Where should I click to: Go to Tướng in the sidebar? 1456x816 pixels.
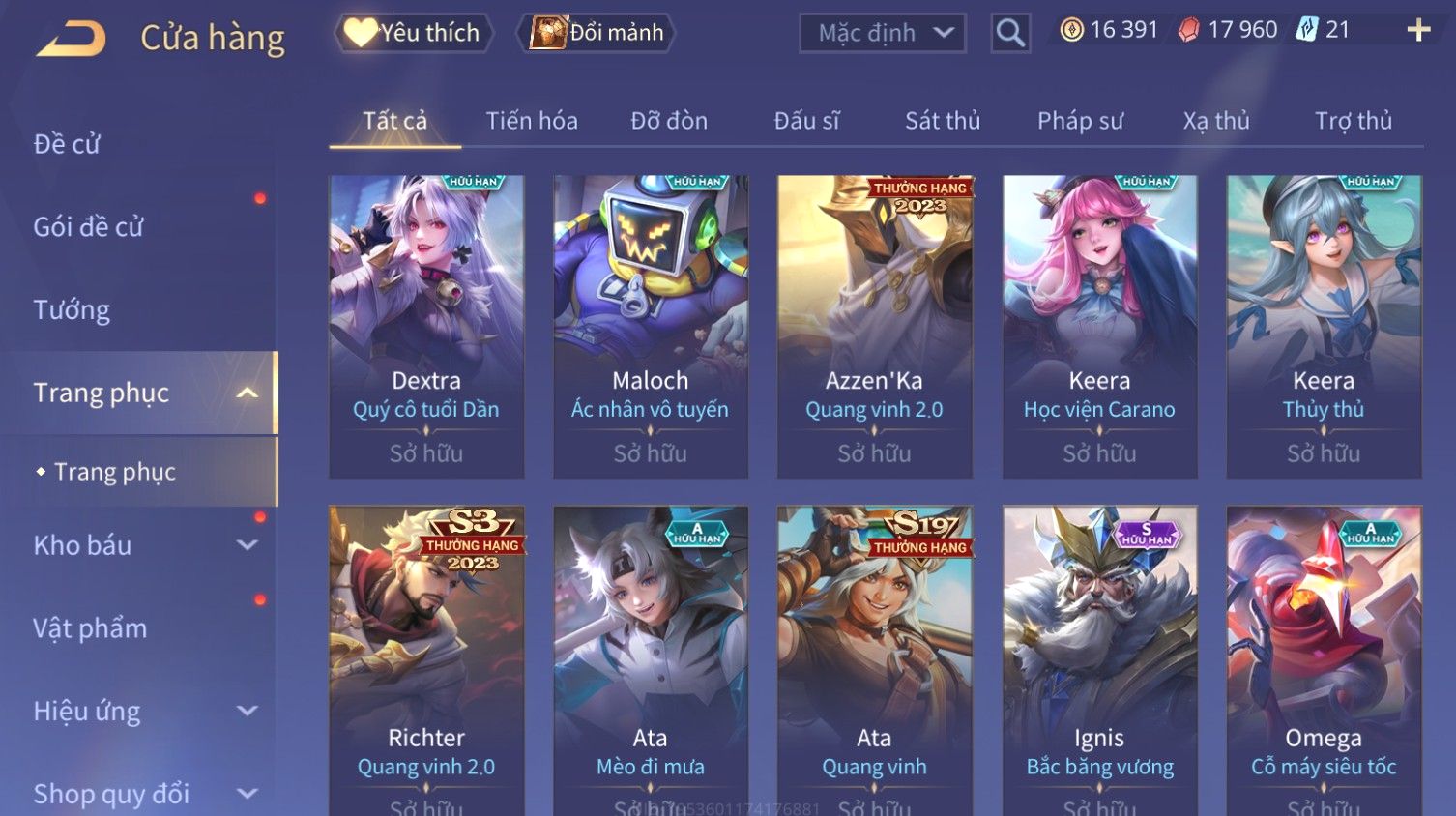pyautogui.click(x=72, y=310)
